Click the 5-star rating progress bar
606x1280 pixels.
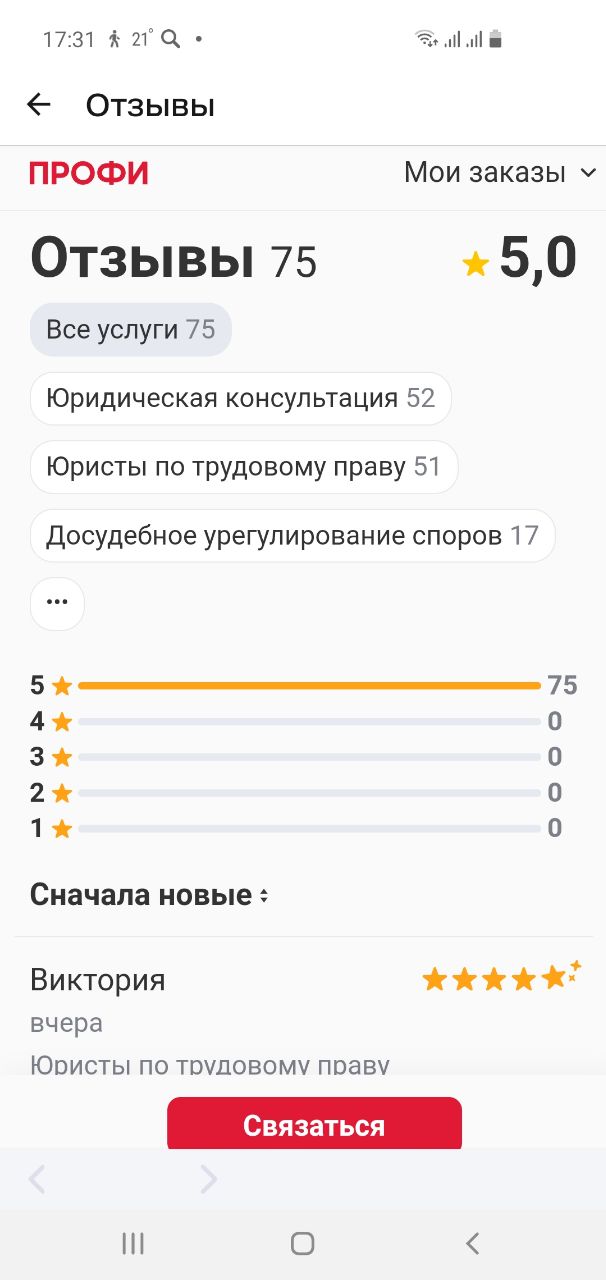309,686
